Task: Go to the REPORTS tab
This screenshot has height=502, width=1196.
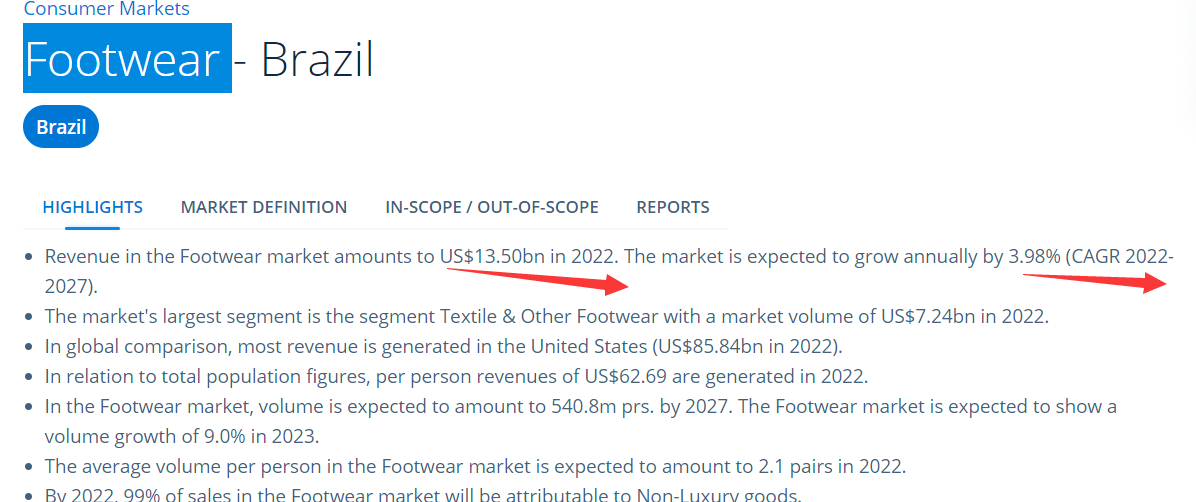Action: [x=673, y=207]
